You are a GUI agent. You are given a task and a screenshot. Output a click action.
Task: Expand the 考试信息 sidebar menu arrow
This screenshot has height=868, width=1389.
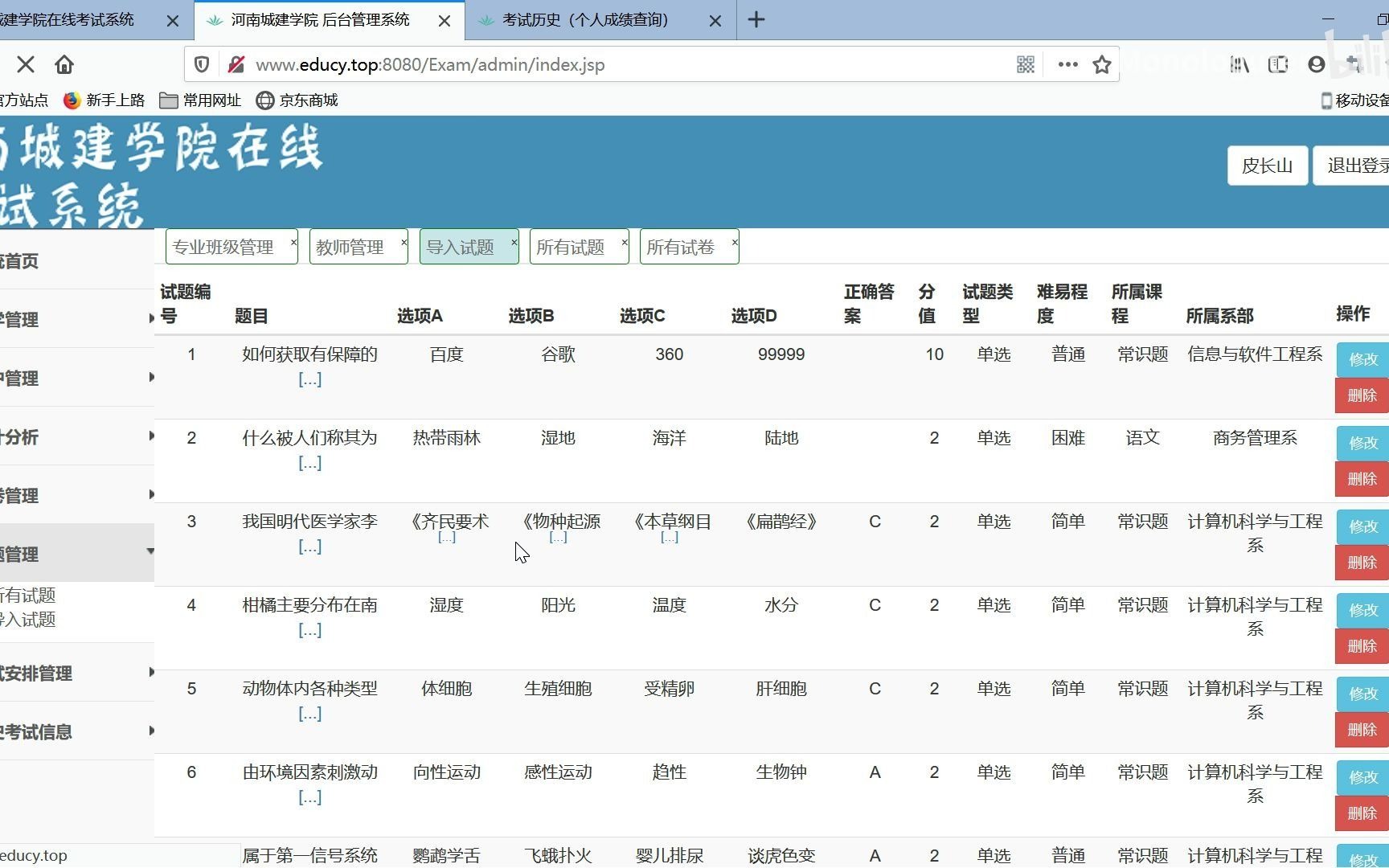point(151,731)
